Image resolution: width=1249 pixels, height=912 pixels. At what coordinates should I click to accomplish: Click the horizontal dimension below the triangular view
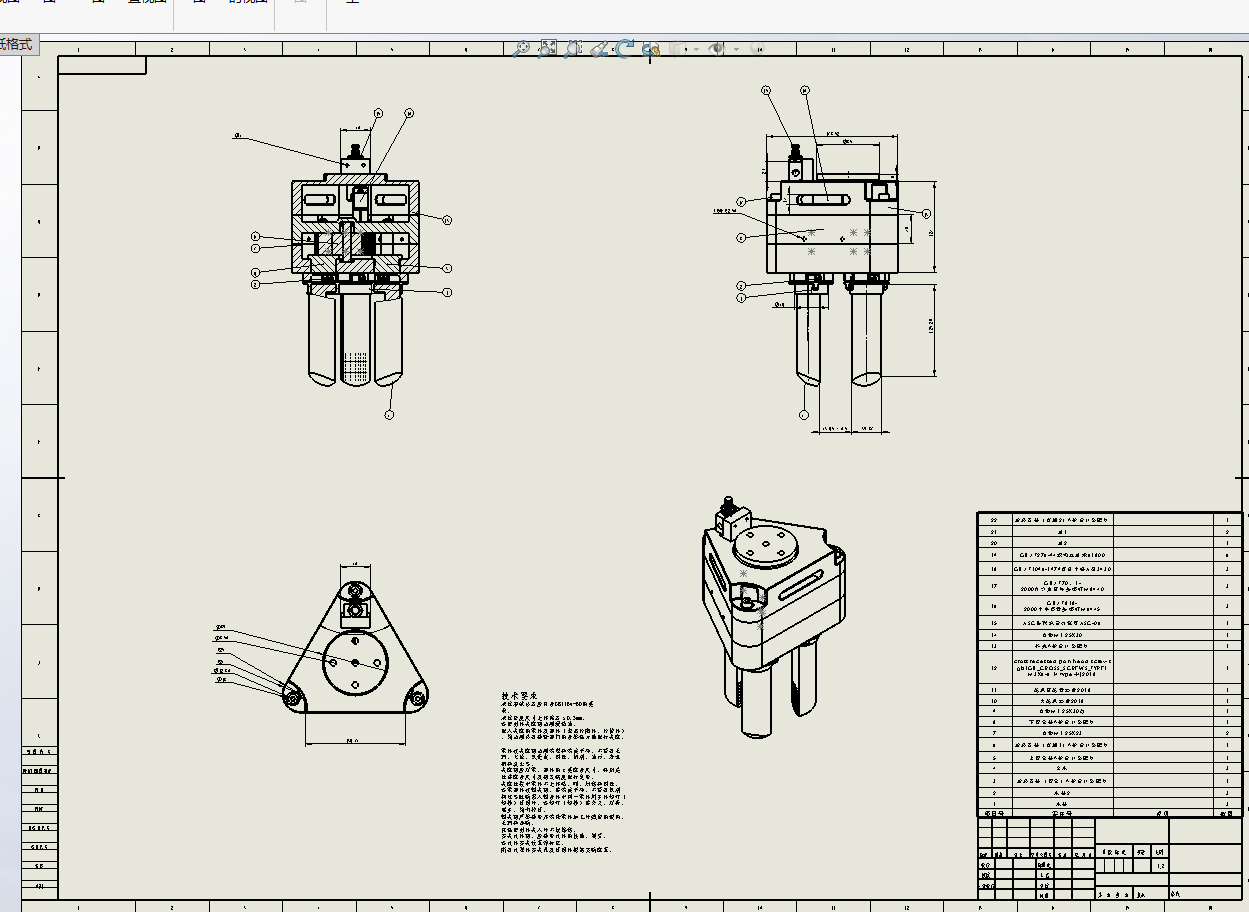coord(353,742)
